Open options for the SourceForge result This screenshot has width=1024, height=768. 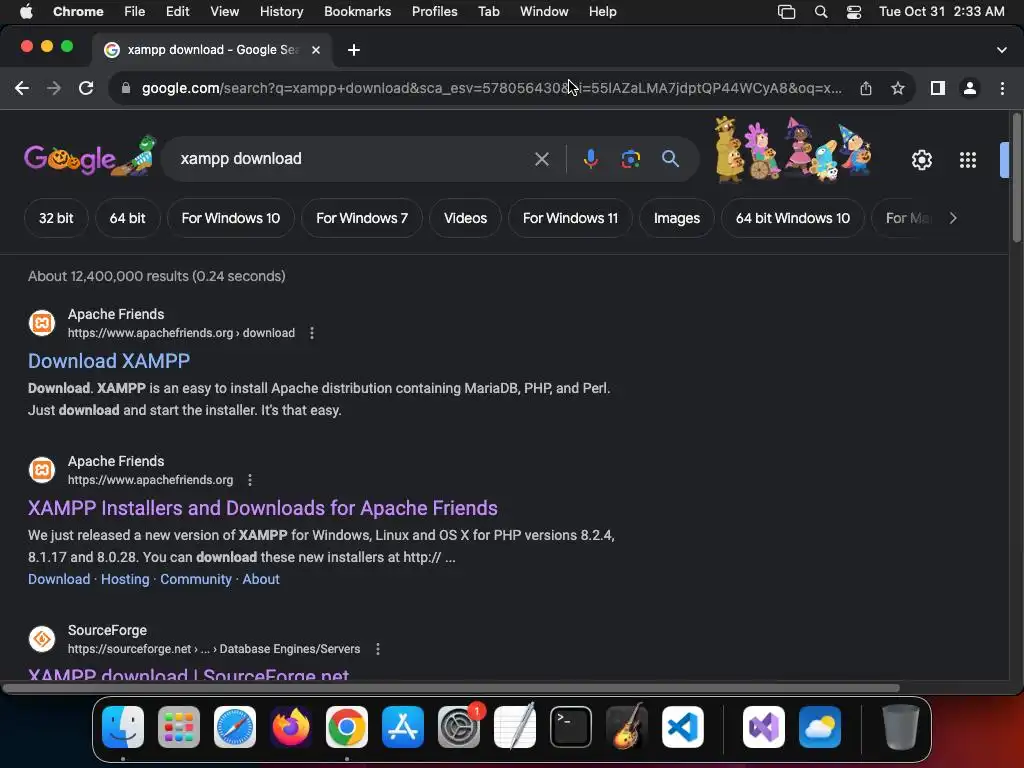tap(377, 649)
